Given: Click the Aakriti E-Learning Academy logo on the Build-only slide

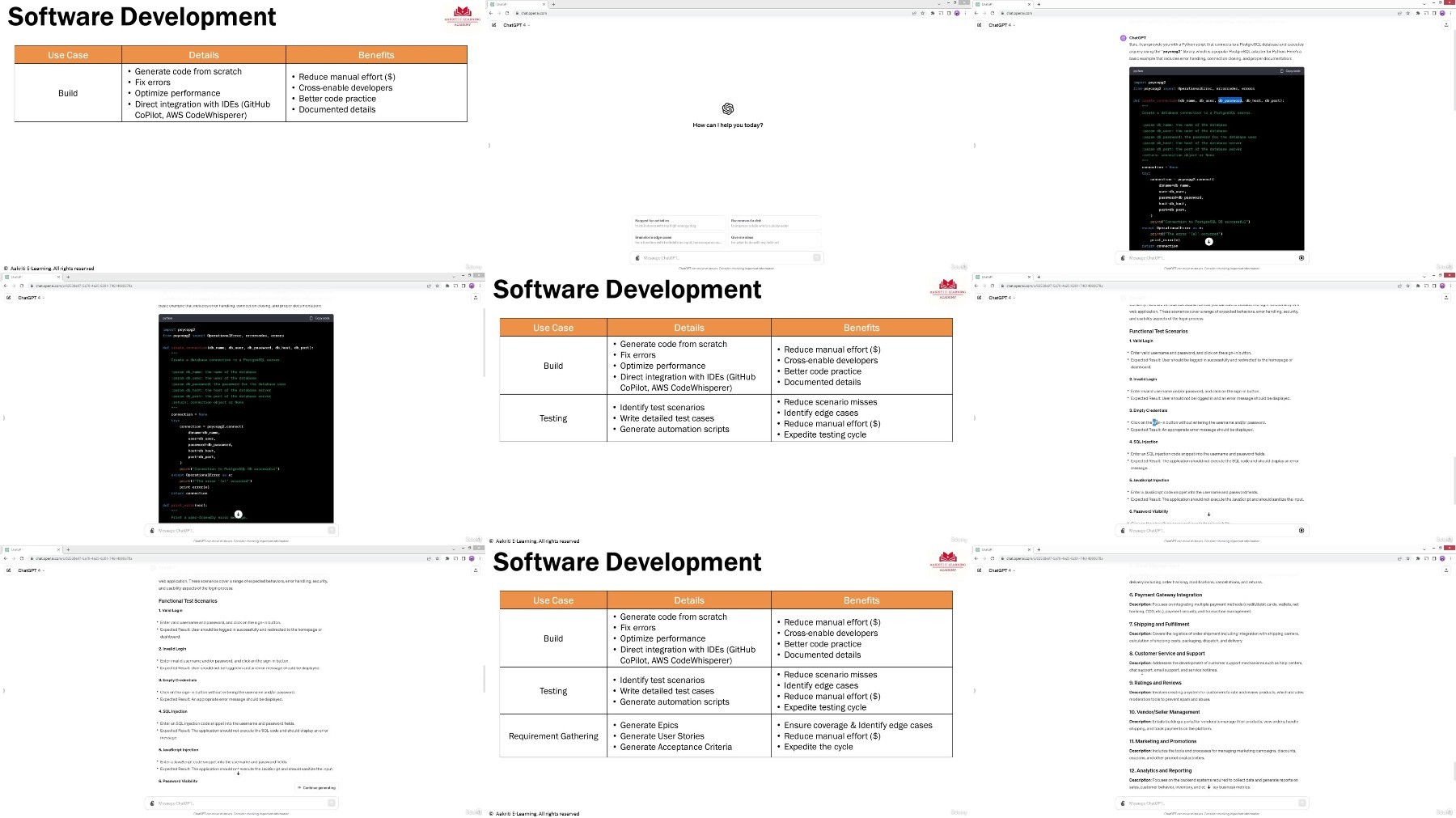Looking at the screenshot, I should 463,16.
